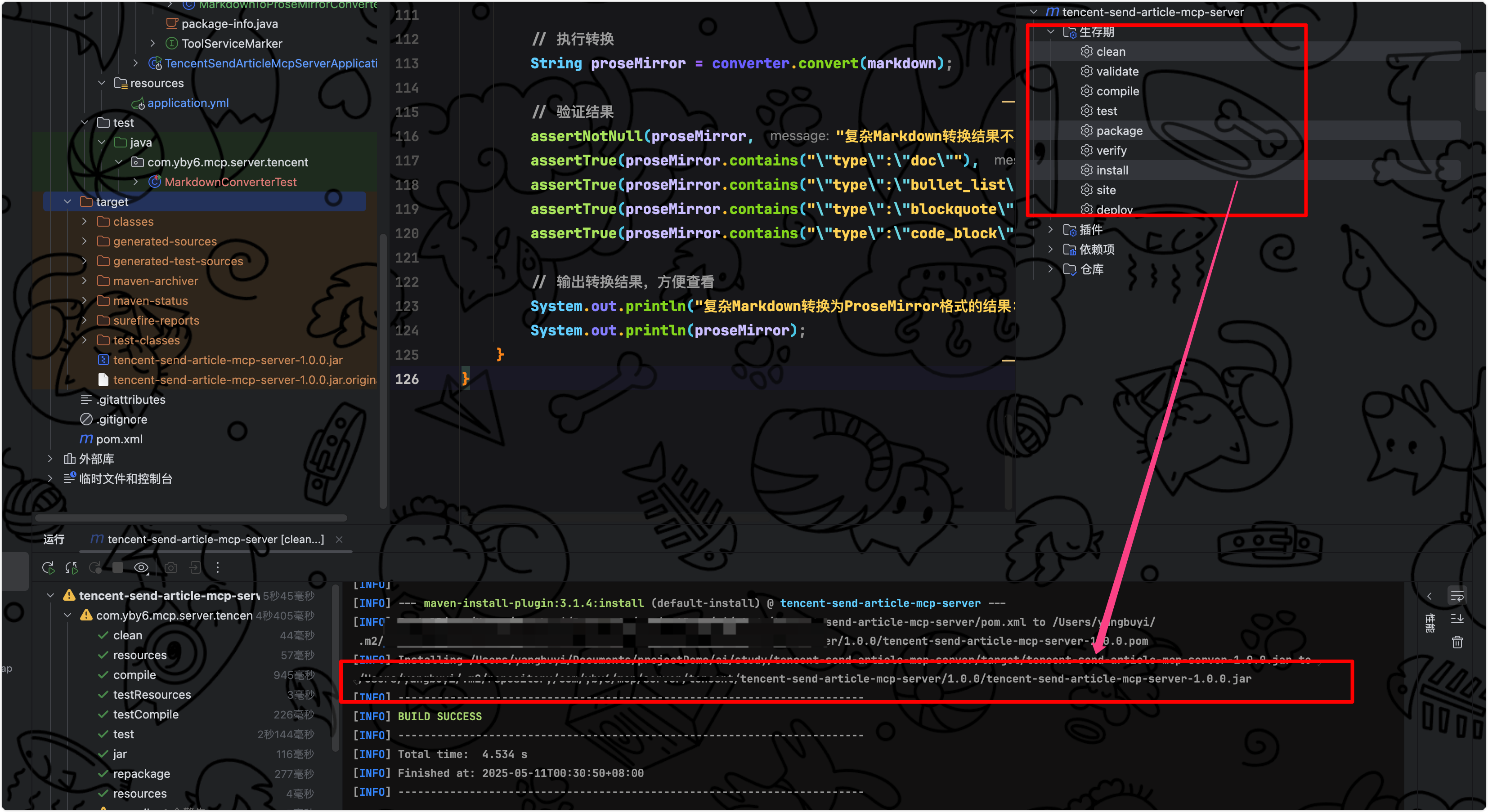Click the project tree horizontal scrollbar
The height and width of the screenshot is (812, 1488).
[191, 518]
